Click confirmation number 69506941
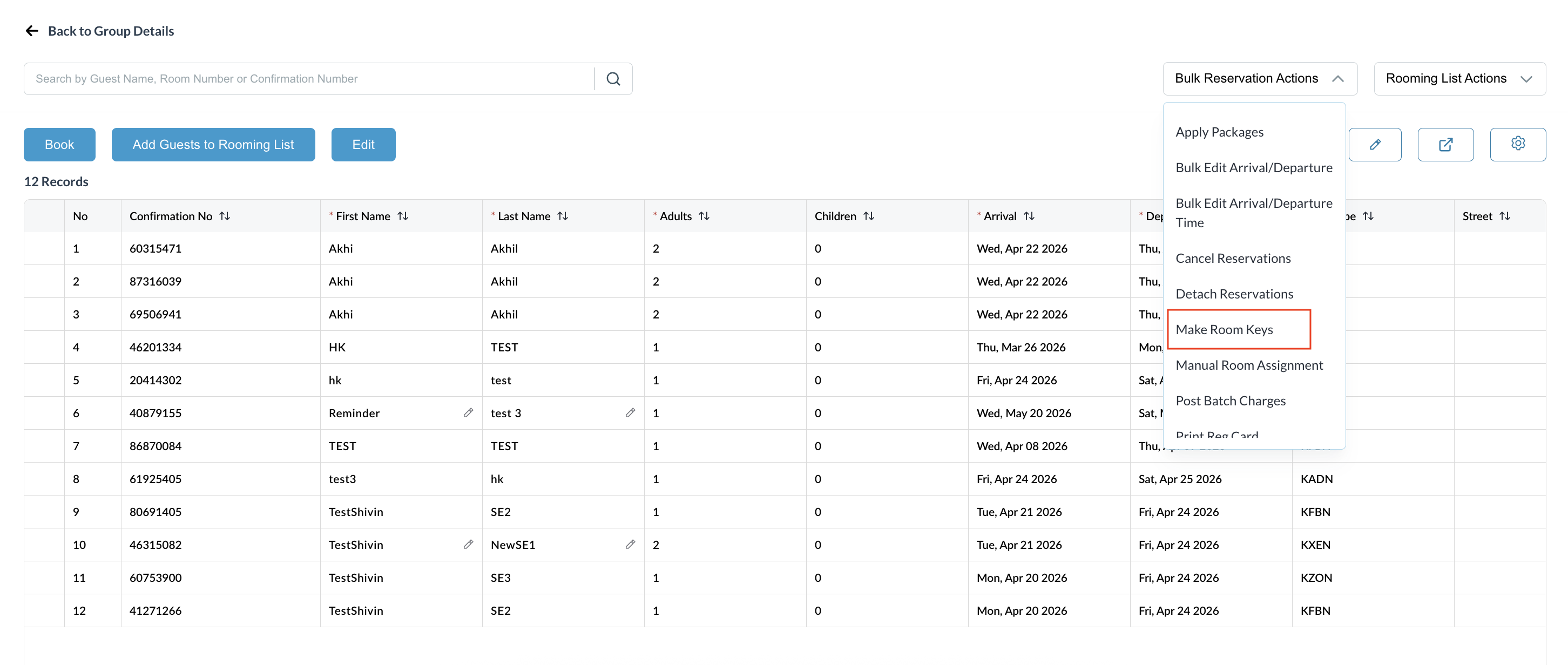The width and height of the screenshot is (1568, 665). [x=155, y=314]
